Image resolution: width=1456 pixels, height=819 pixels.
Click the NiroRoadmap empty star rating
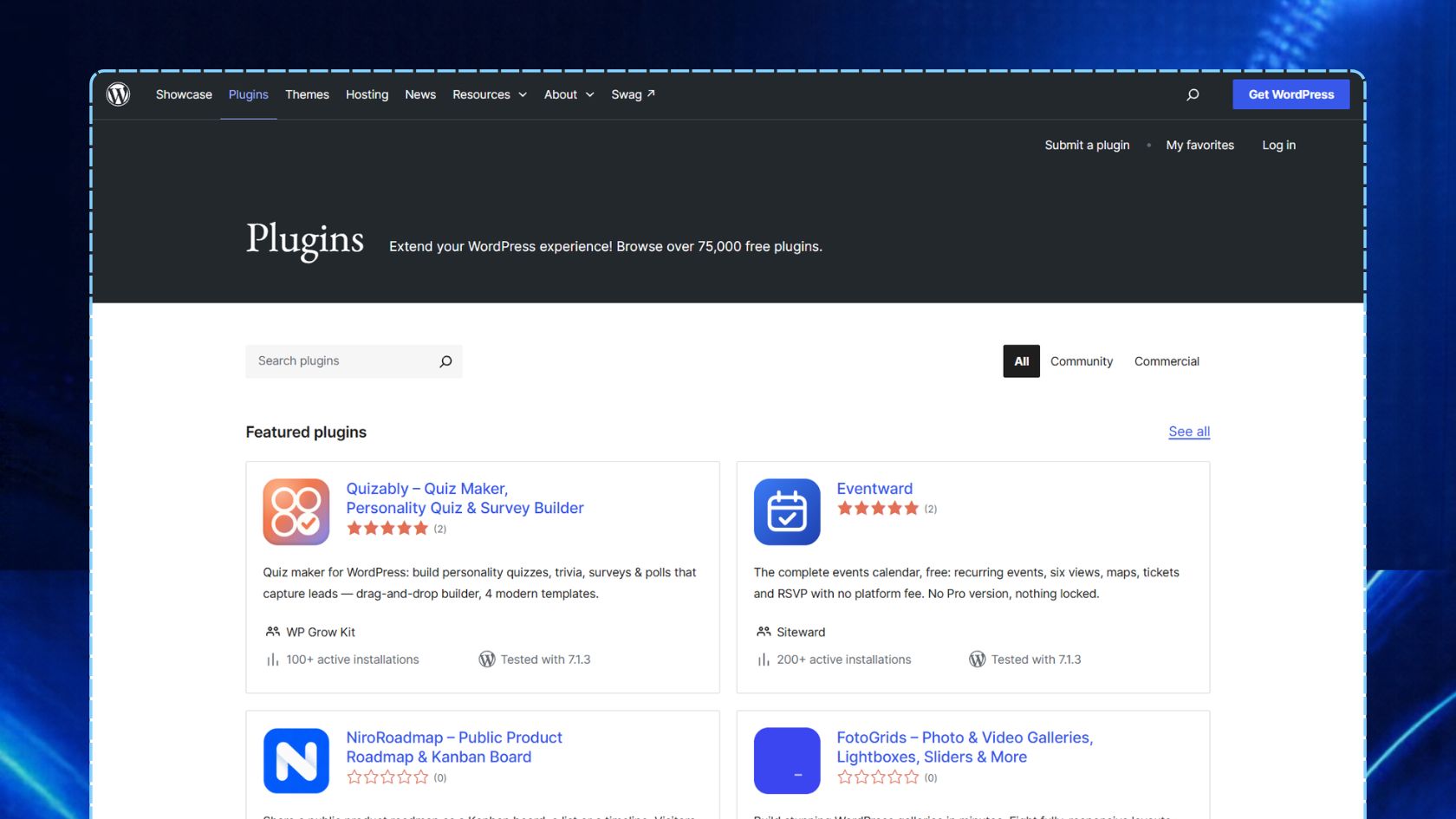387,777
